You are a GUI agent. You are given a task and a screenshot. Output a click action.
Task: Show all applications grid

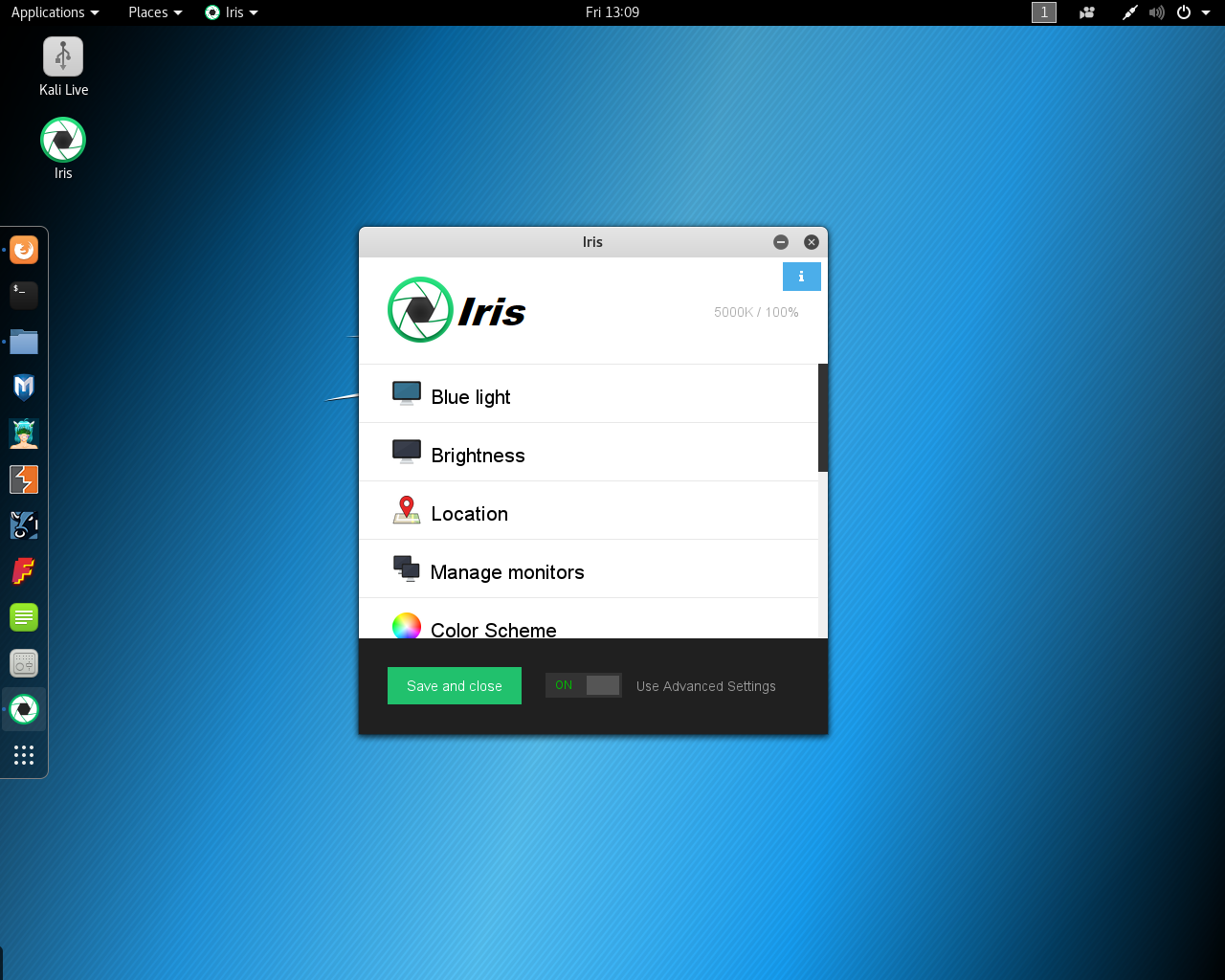pyautogui.click(x=24, y=755)
